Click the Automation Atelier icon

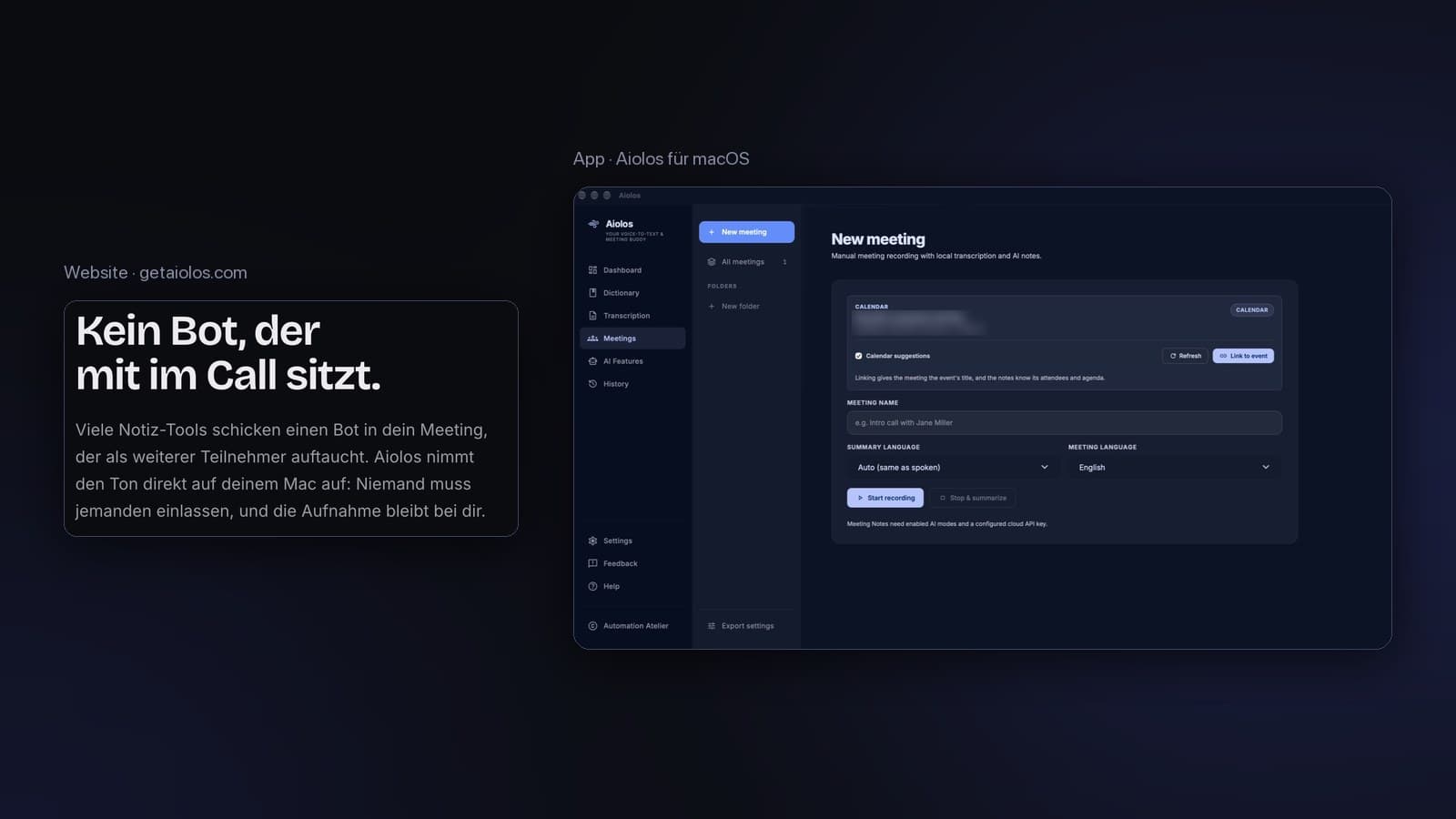tap(592, 626)
